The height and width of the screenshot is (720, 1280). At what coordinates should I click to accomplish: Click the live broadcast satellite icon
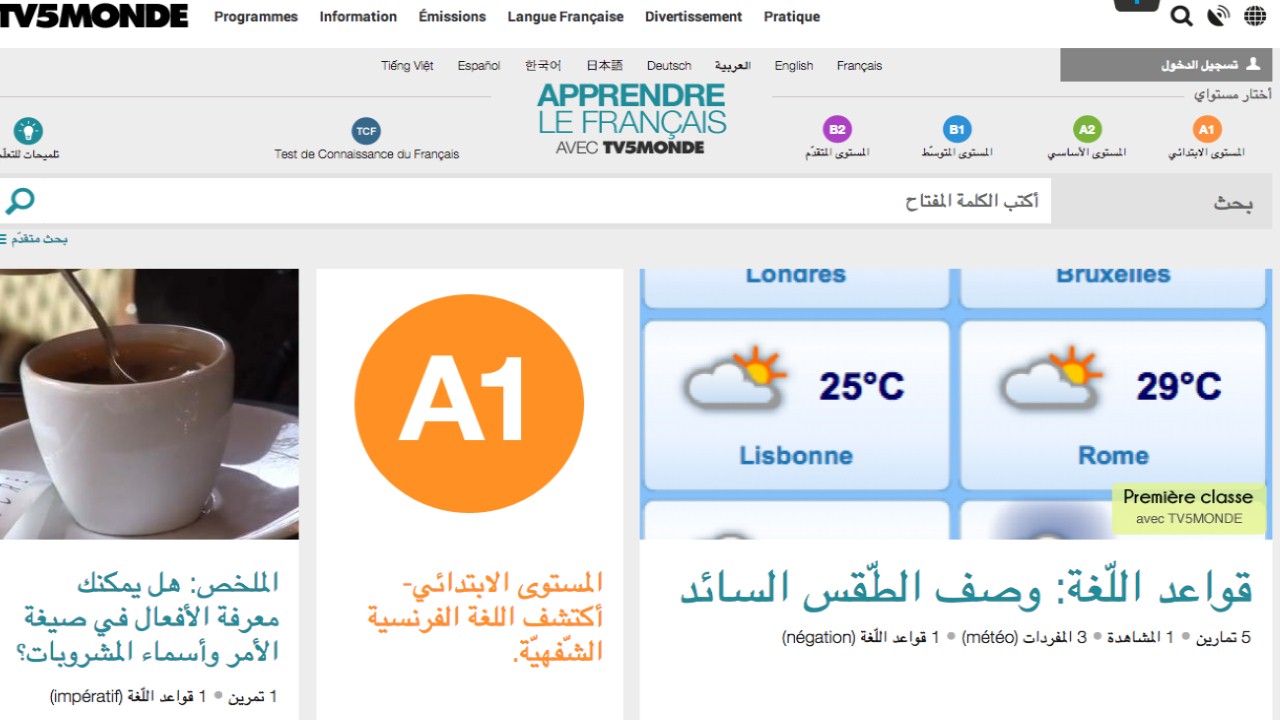click(1218, 16)
